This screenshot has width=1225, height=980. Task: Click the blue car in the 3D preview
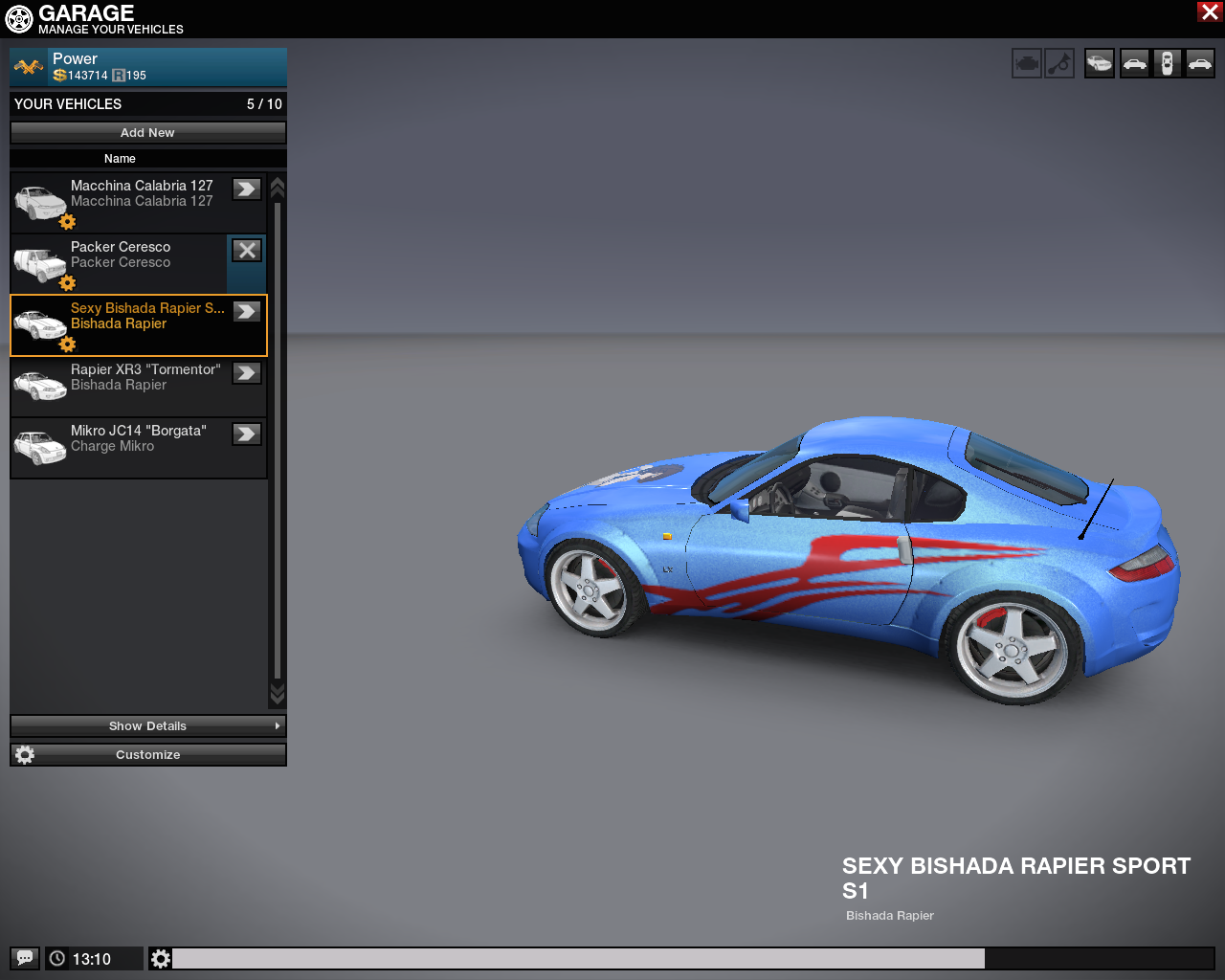[x=848, y=560]
